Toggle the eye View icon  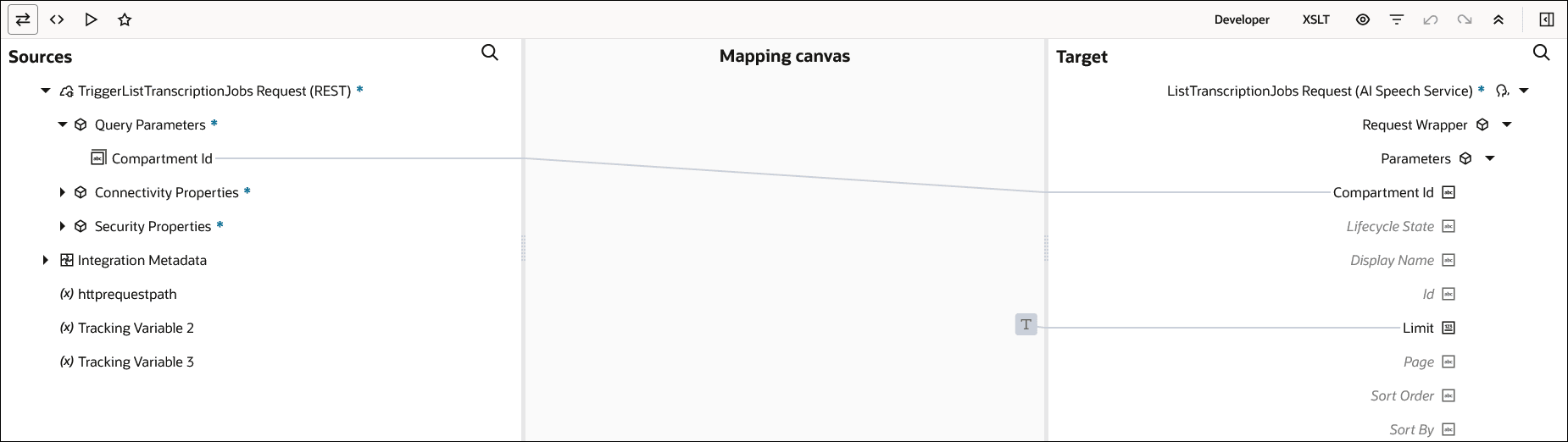[x=1363, y=19]
